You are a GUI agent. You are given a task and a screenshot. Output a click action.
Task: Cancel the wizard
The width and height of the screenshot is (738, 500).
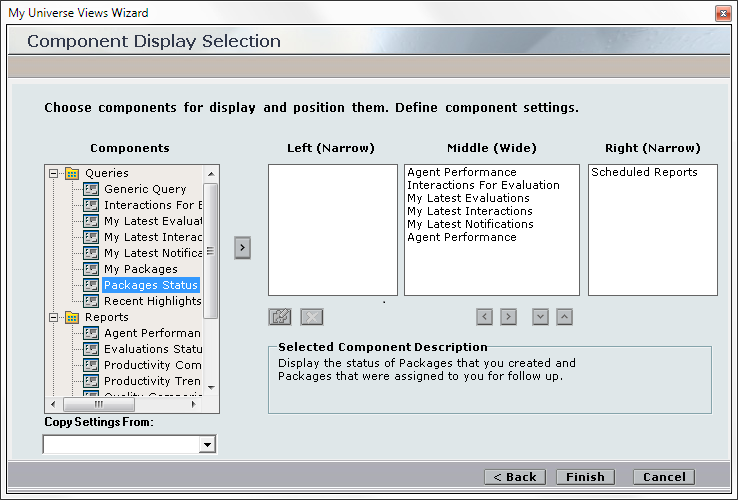664,477
